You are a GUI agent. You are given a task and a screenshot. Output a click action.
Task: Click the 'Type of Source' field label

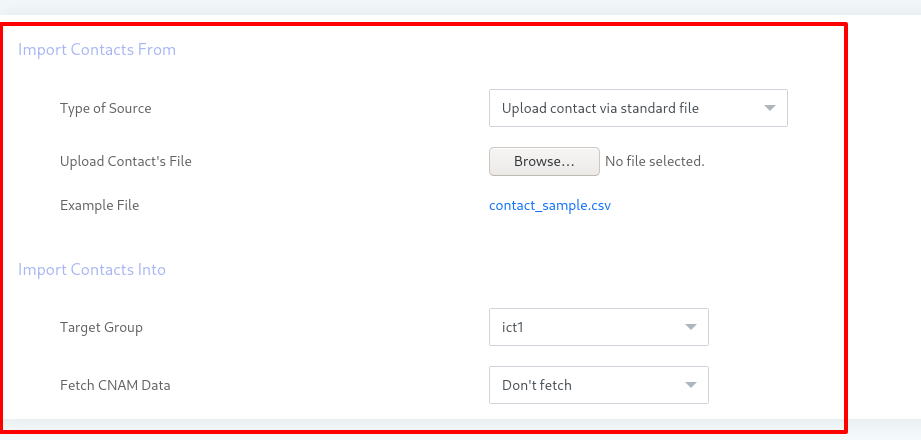coord(106,108)
